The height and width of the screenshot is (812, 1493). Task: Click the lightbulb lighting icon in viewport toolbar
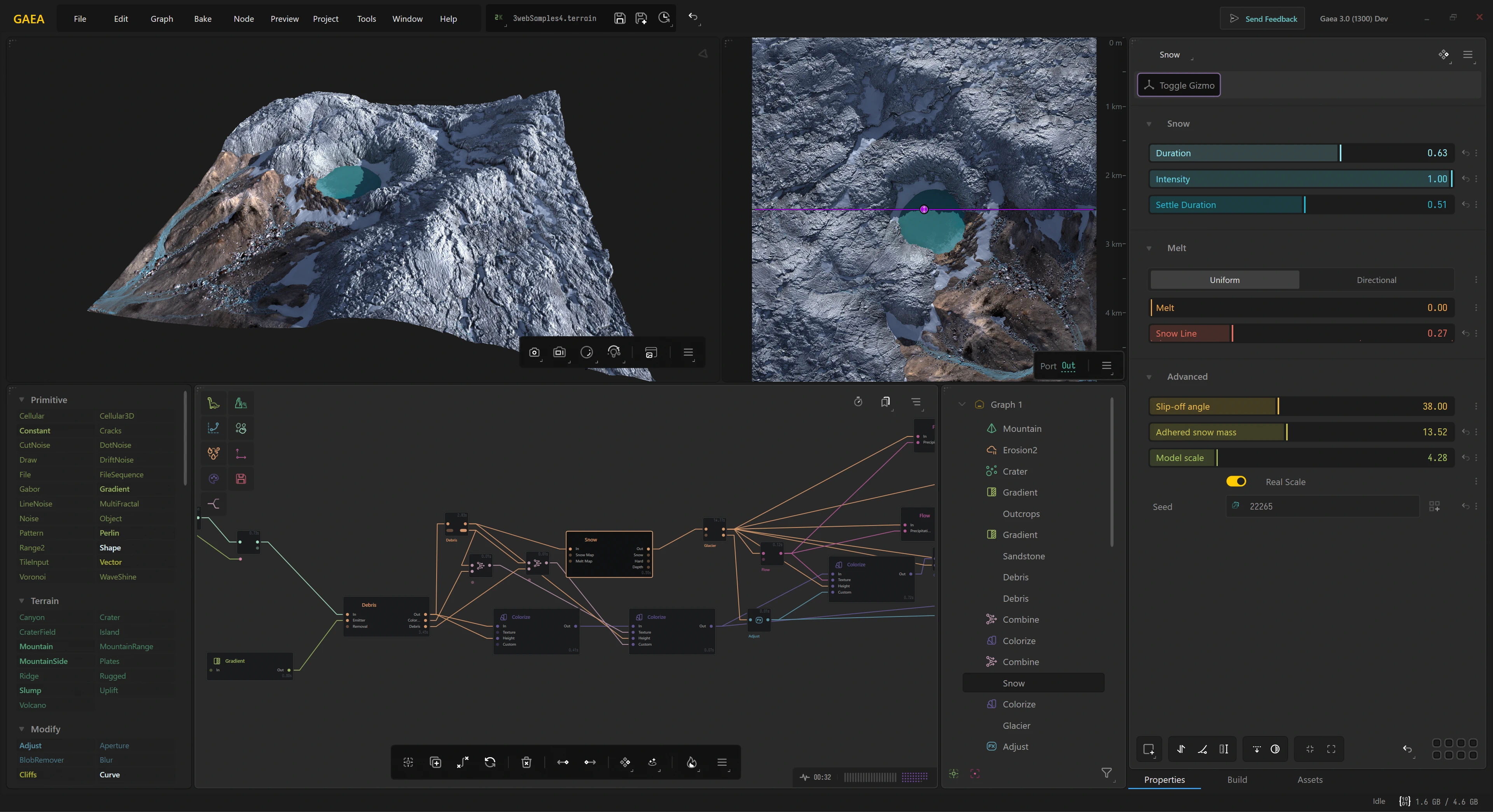click(614, 352)
